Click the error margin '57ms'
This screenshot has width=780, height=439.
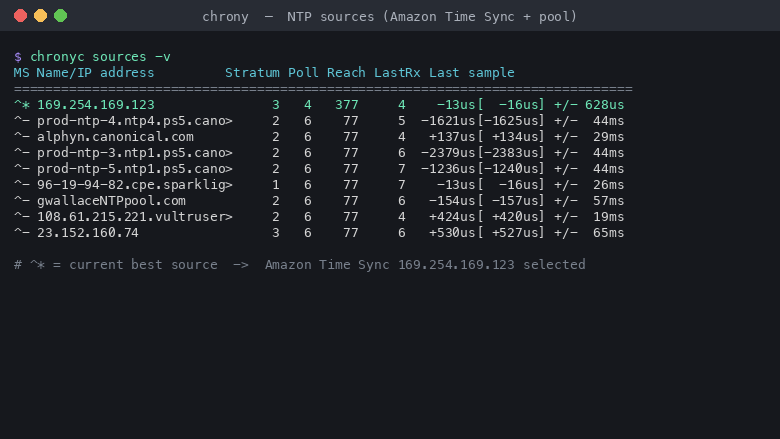(x=608, y=200)
